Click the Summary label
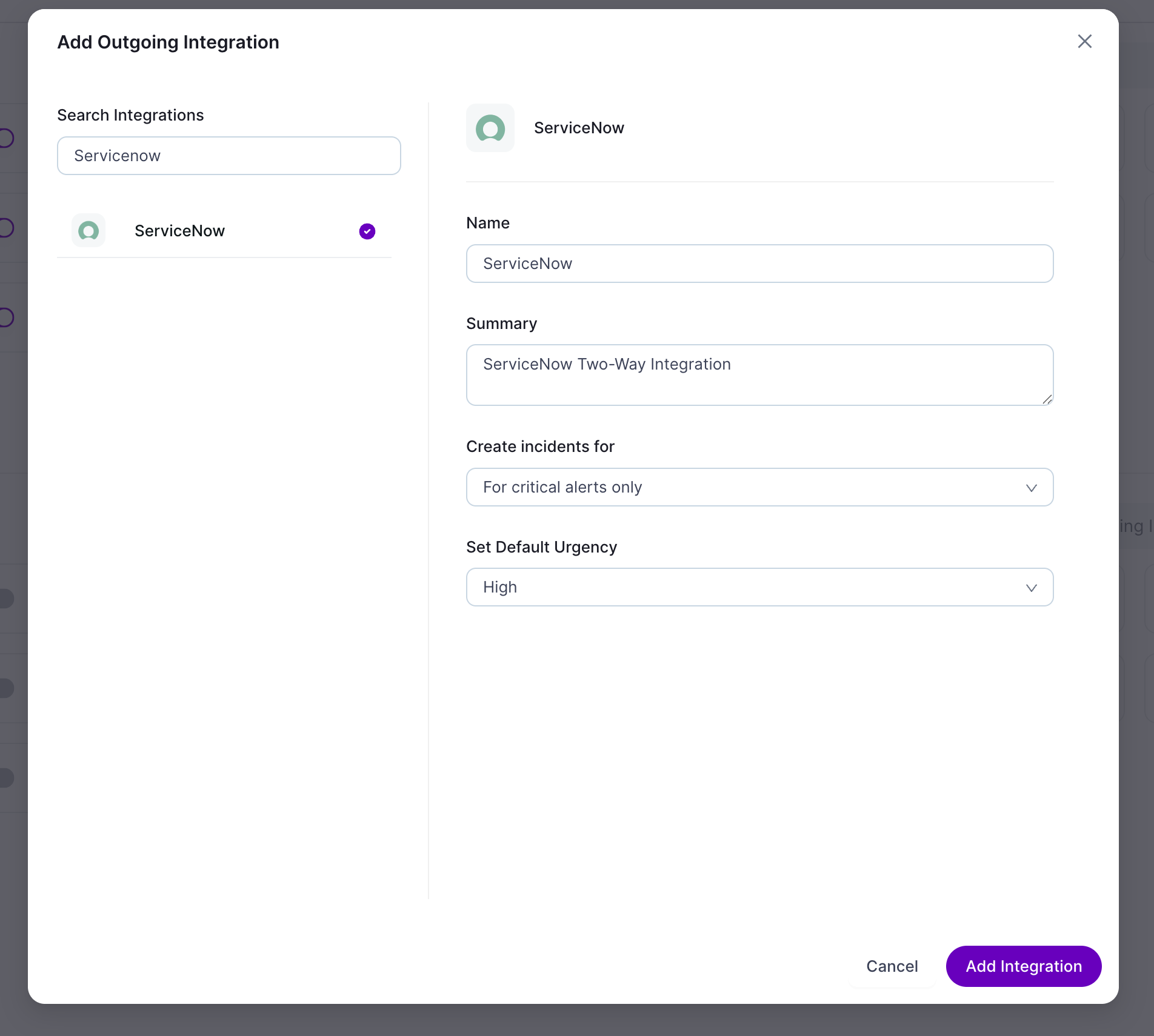1154x1036 pixels. pos(501,324)
